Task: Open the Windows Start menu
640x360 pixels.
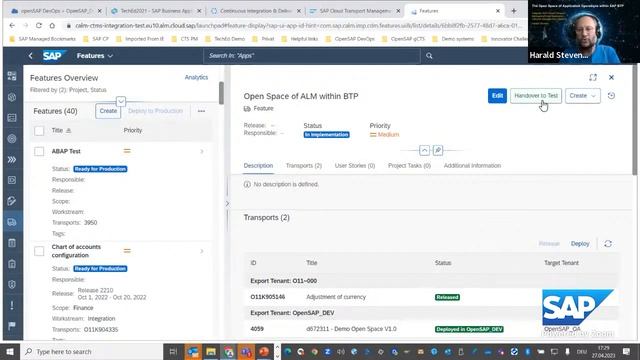Action: point(9,351)
